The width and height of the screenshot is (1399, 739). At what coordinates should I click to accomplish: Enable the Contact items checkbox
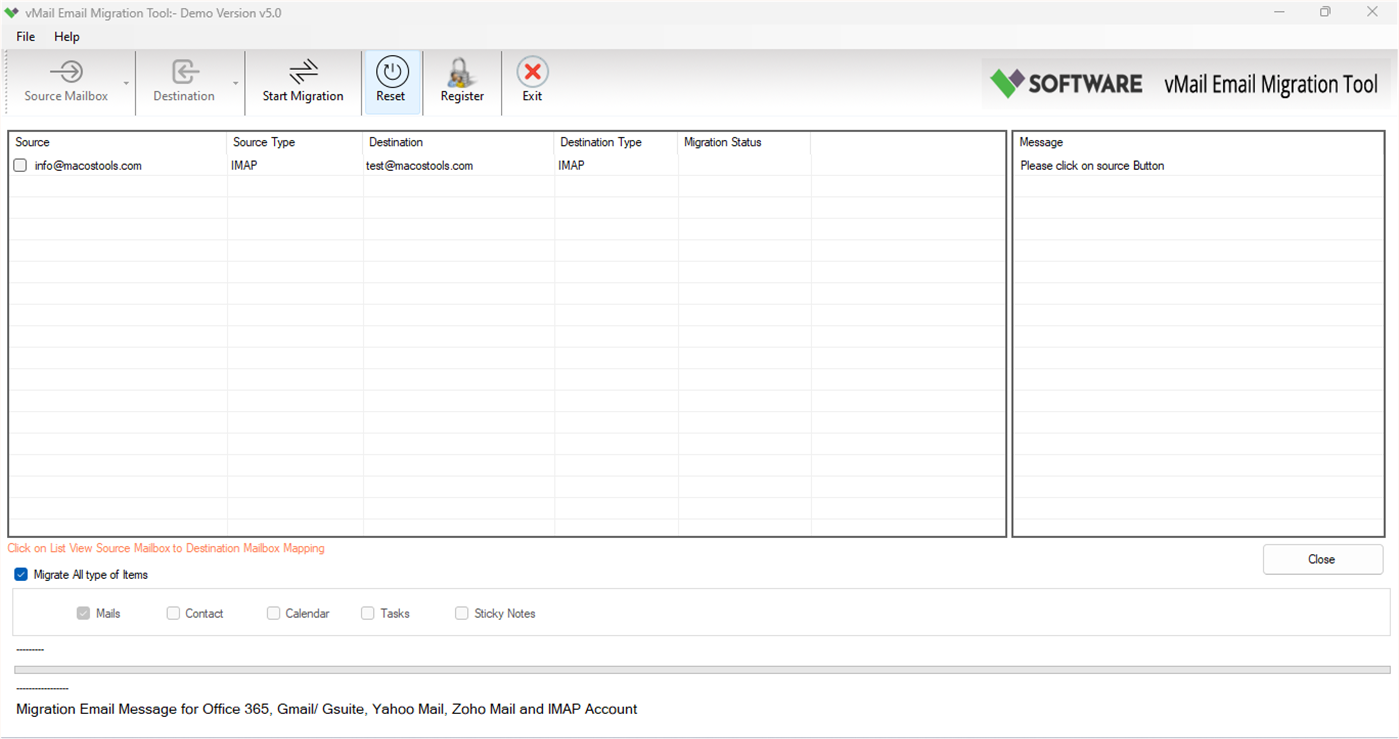point(173,613)
